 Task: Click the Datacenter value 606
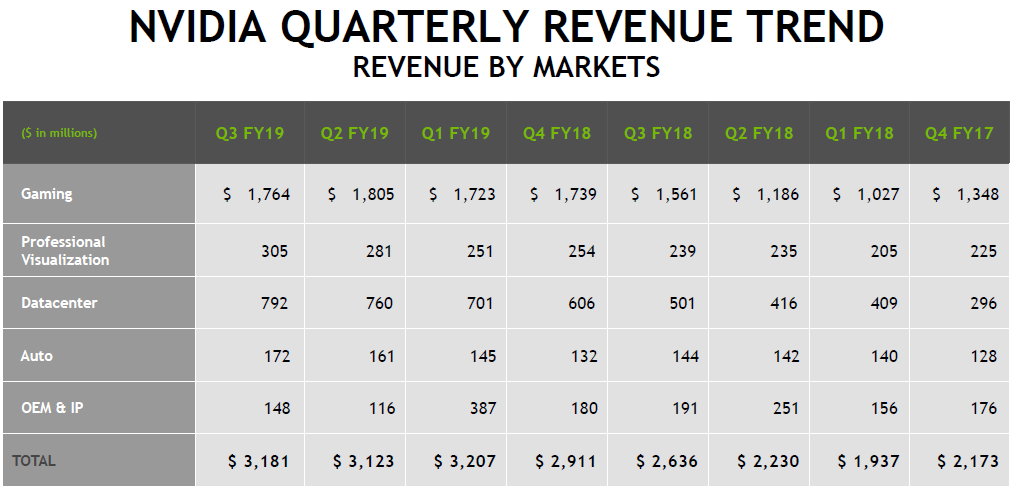(x=582, y=303)
